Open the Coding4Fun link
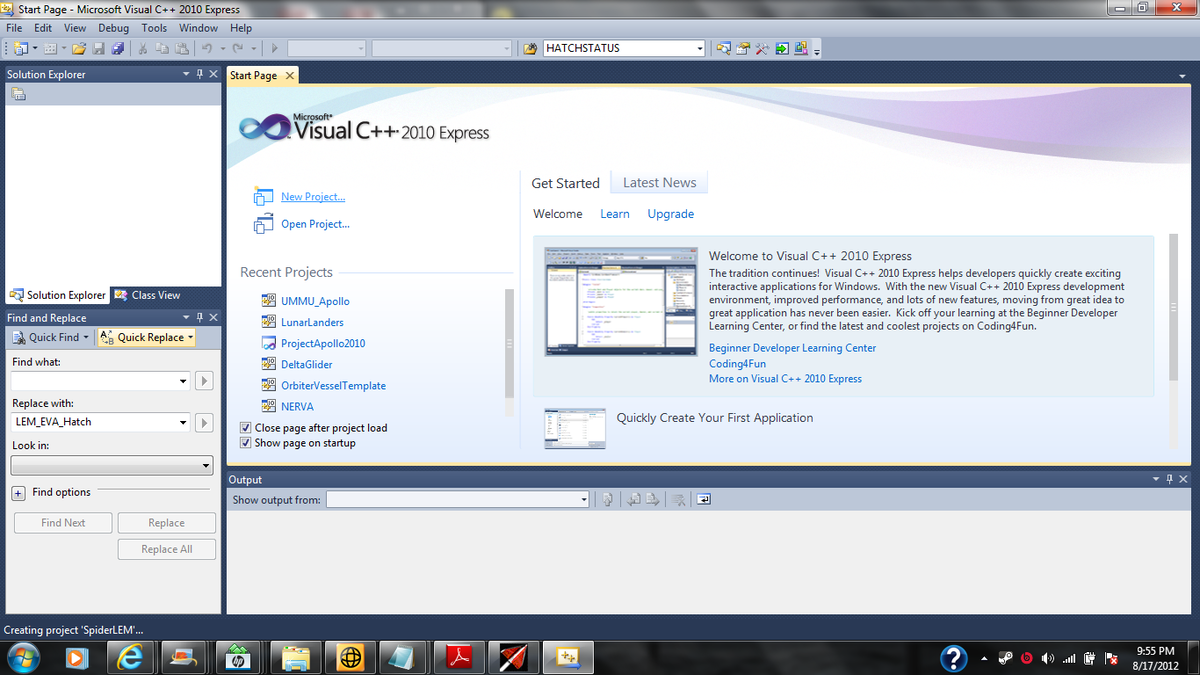 (737, 364)
